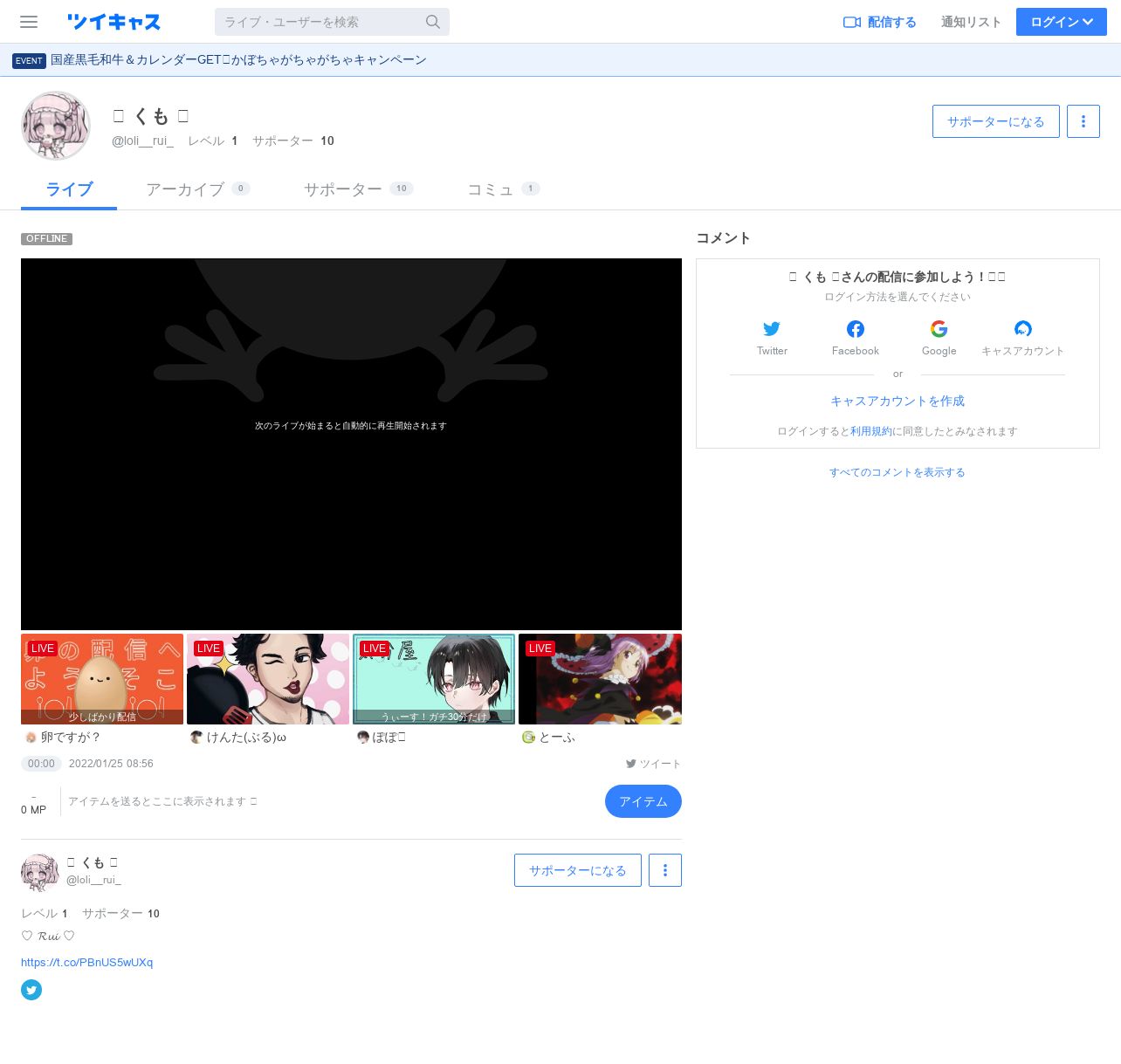Click the search magnifier icon

tap(433, 22)
